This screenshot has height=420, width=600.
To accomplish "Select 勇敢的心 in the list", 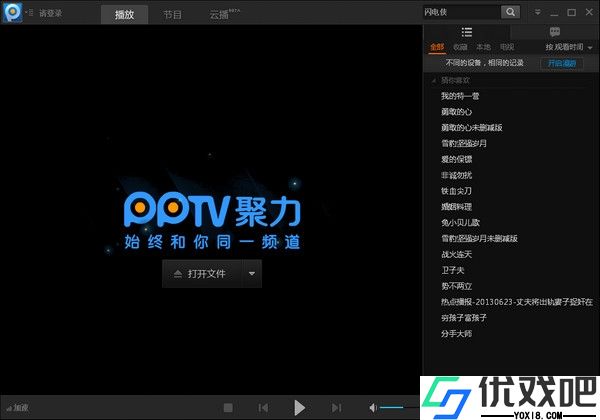I will click(457, 112).
